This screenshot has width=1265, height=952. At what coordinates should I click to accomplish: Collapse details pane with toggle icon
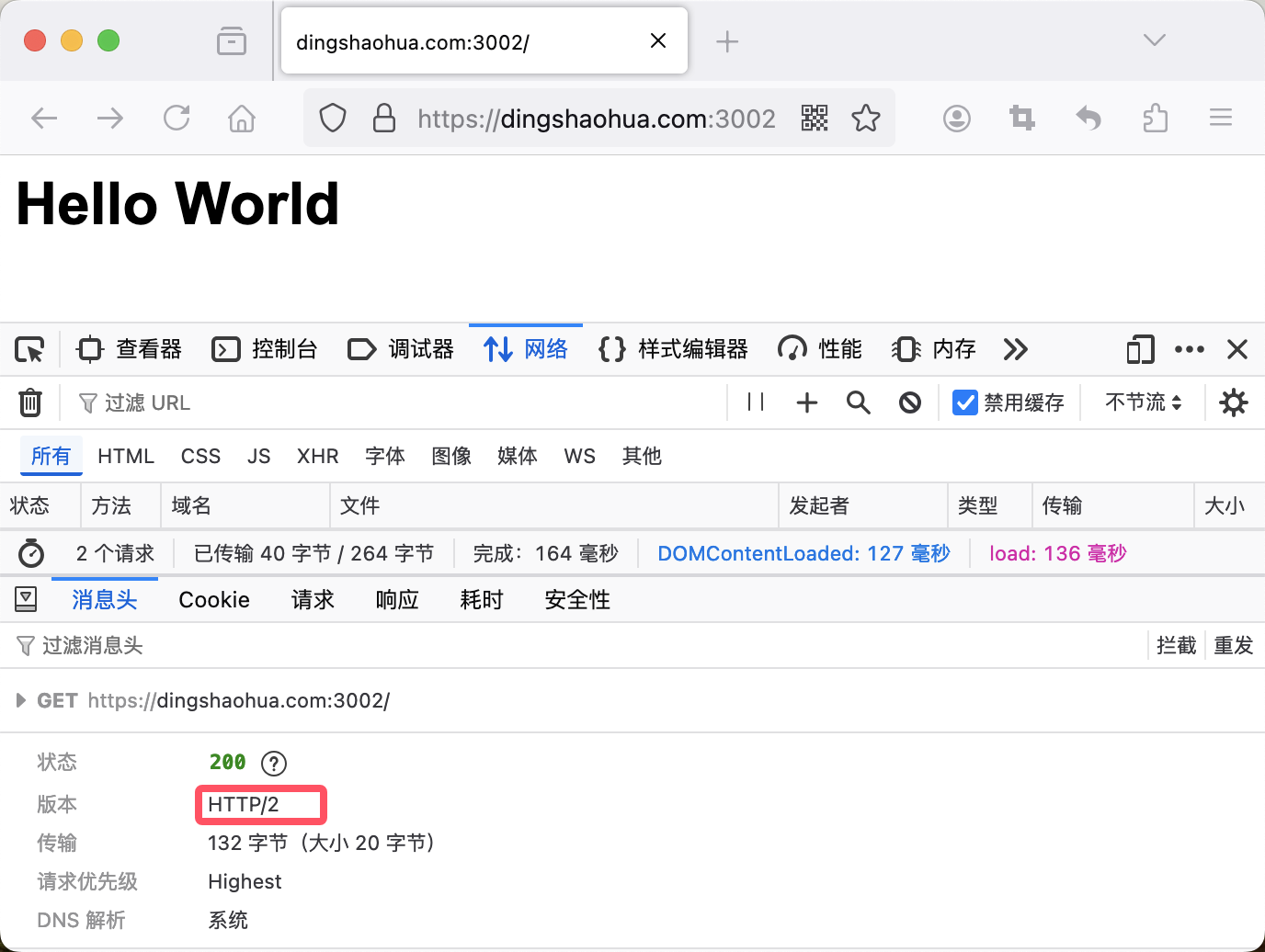[x=26, y=600]
